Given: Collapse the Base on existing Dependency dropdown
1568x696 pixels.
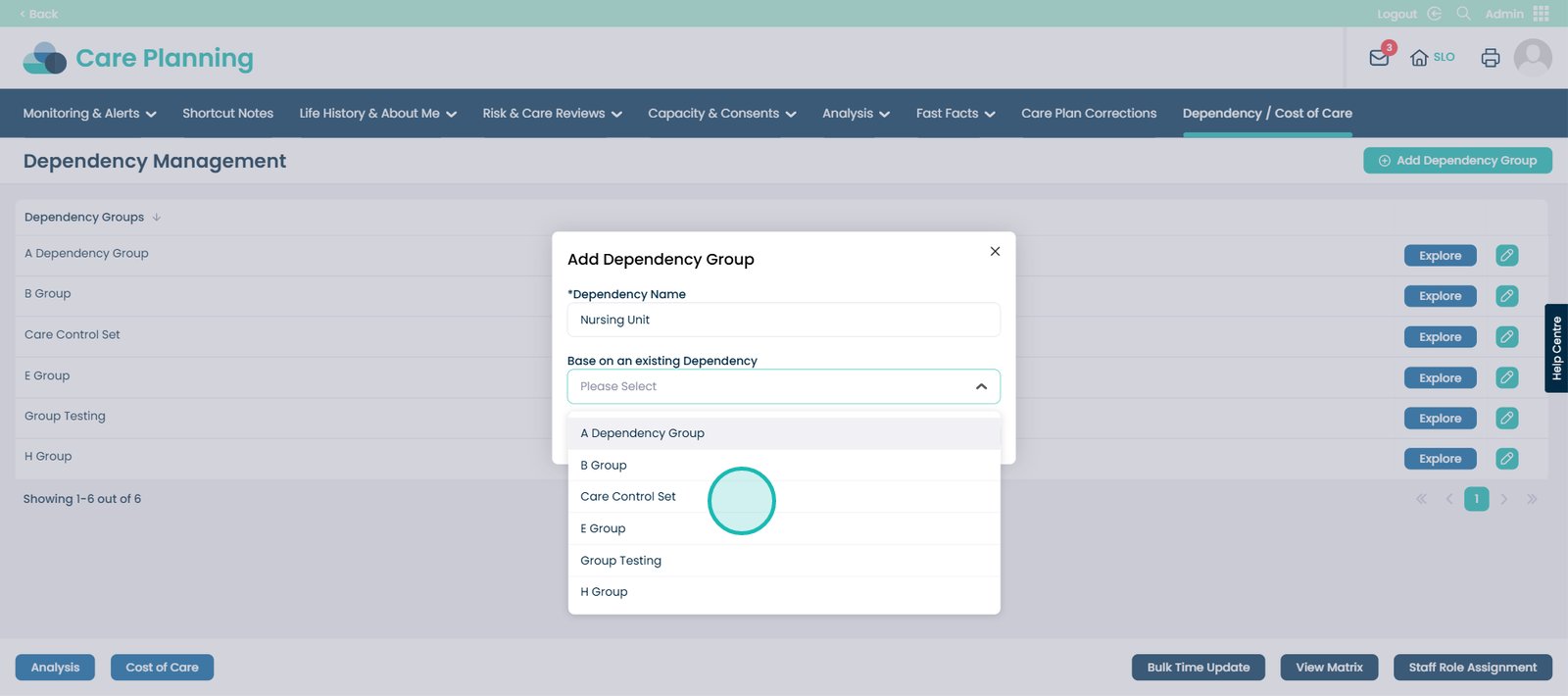Looking at the screenshot, I should (x=981, y=386).
